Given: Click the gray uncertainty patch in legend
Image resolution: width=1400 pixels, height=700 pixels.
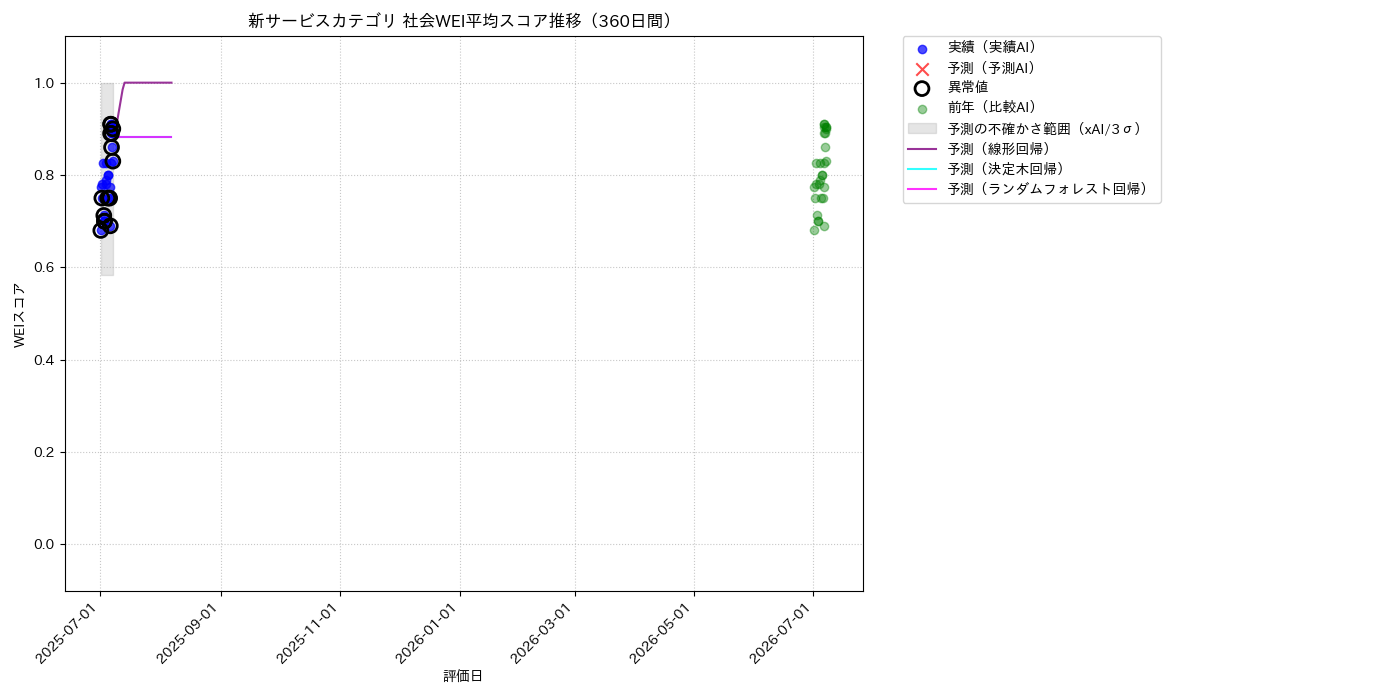Looking at the screenshot, I should point(922,128).
